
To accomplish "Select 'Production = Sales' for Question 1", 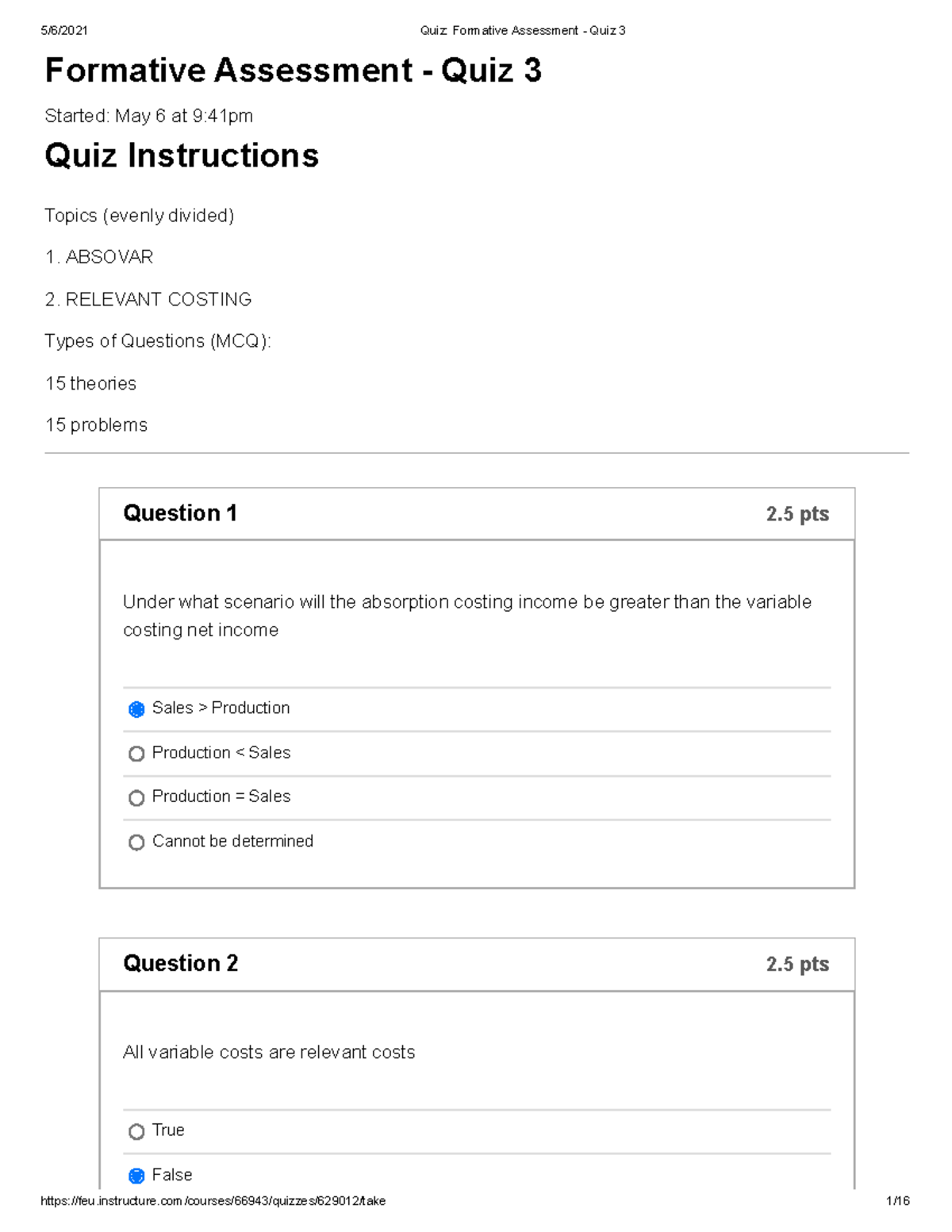I will [136, 797].
